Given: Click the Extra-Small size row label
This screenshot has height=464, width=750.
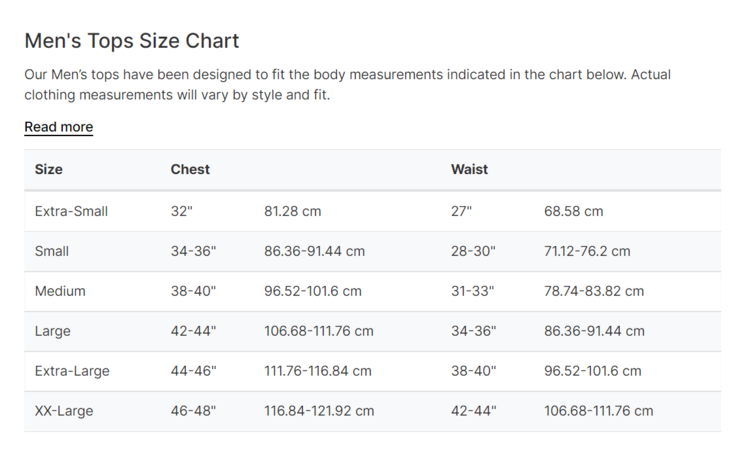Looking at the screenshot, I should coord(71,212).
